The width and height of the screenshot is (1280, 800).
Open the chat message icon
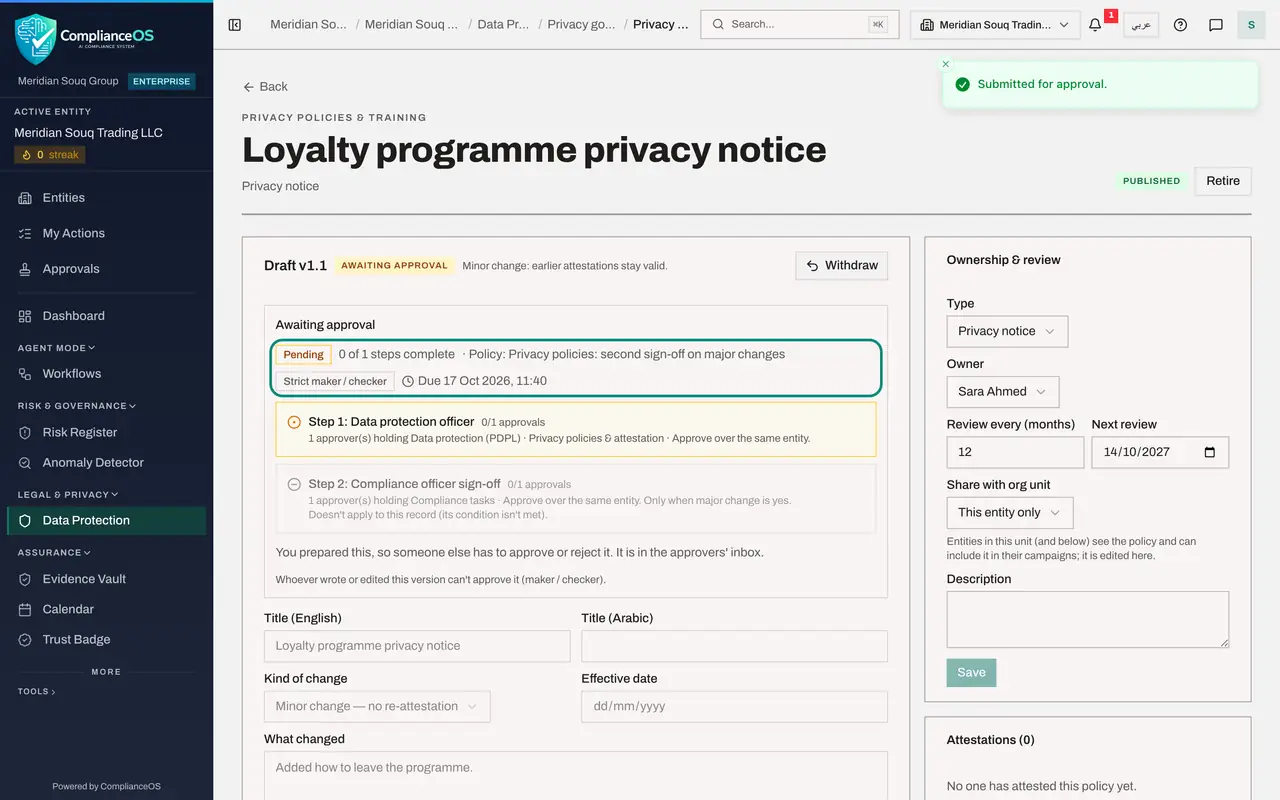click(x=1216, y=25)
